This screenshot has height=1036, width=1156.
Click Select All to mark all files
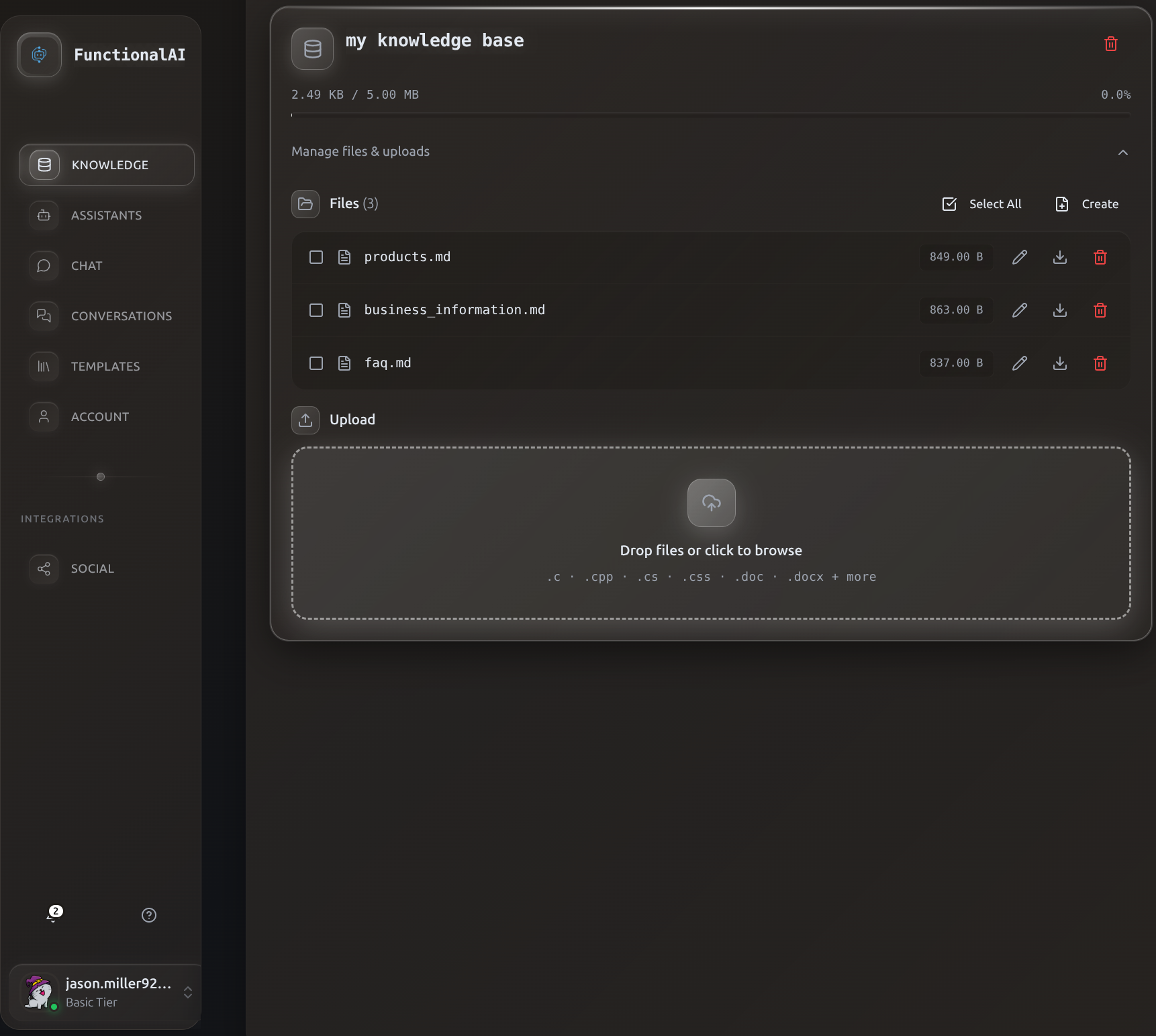981,203
